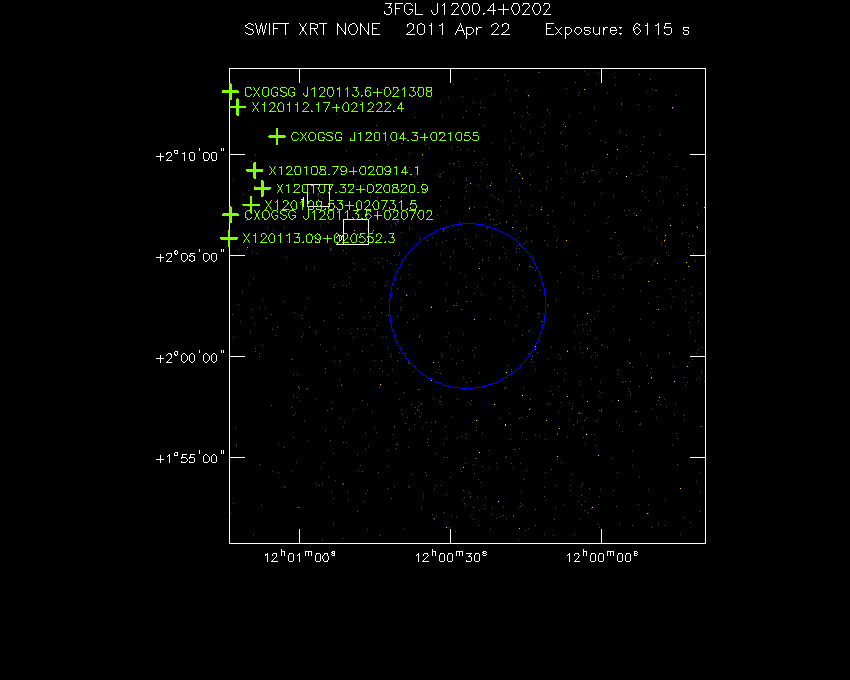Click the right ascension label 12h00m00s

tap(602, 557)
